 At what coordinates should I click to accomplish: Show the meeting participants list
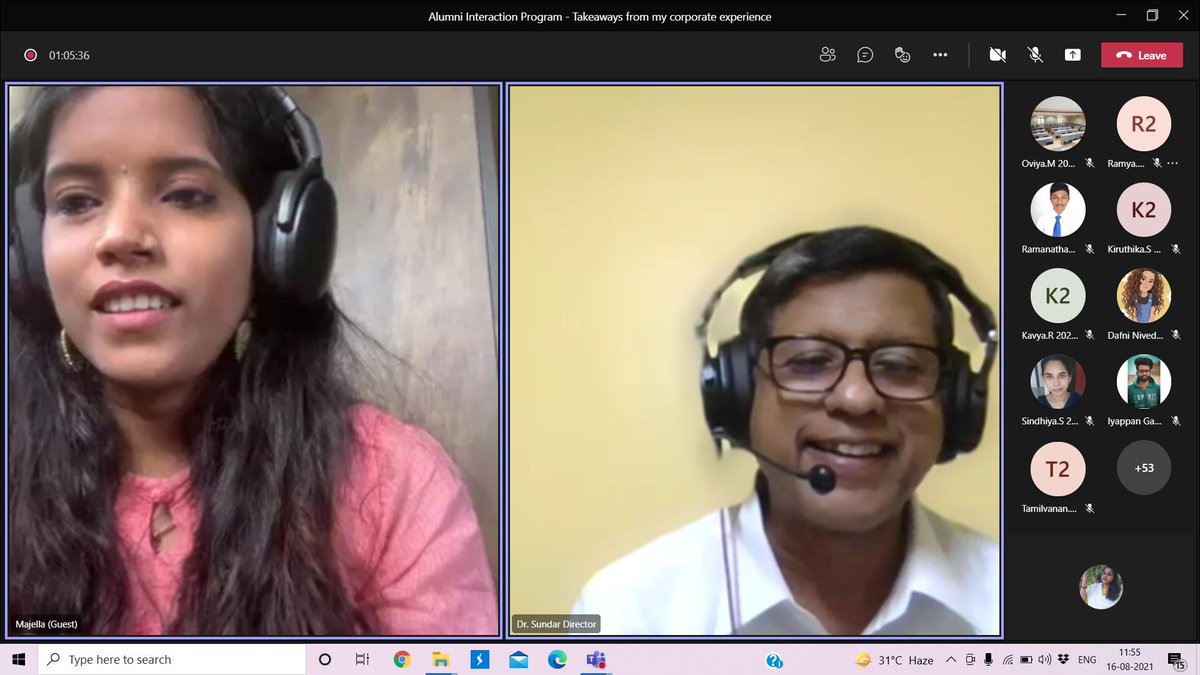click(827, 55)
